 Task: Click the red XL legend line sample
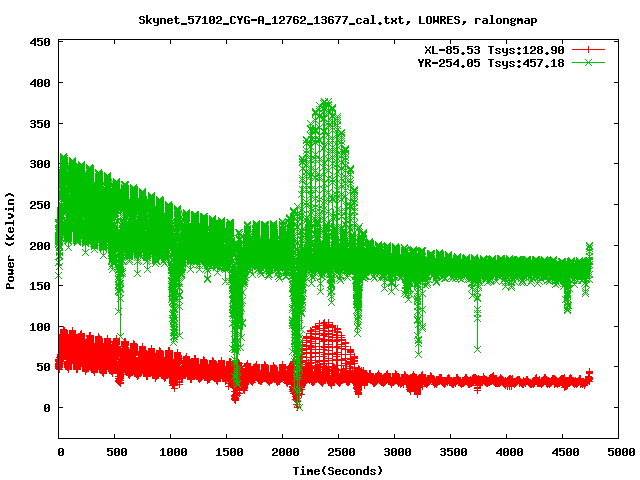588,50
